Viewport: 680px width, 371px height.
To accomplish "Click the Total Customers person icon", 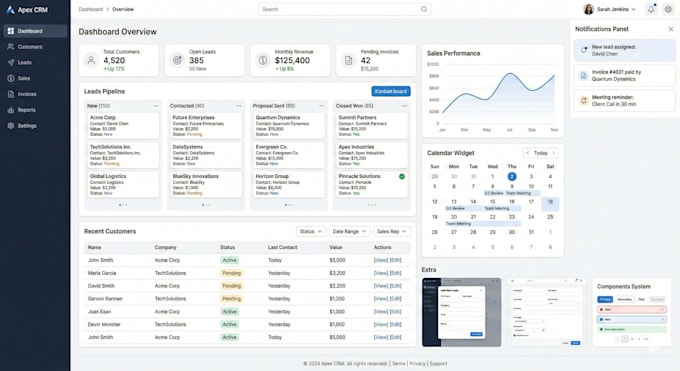I will pos(91,60).
